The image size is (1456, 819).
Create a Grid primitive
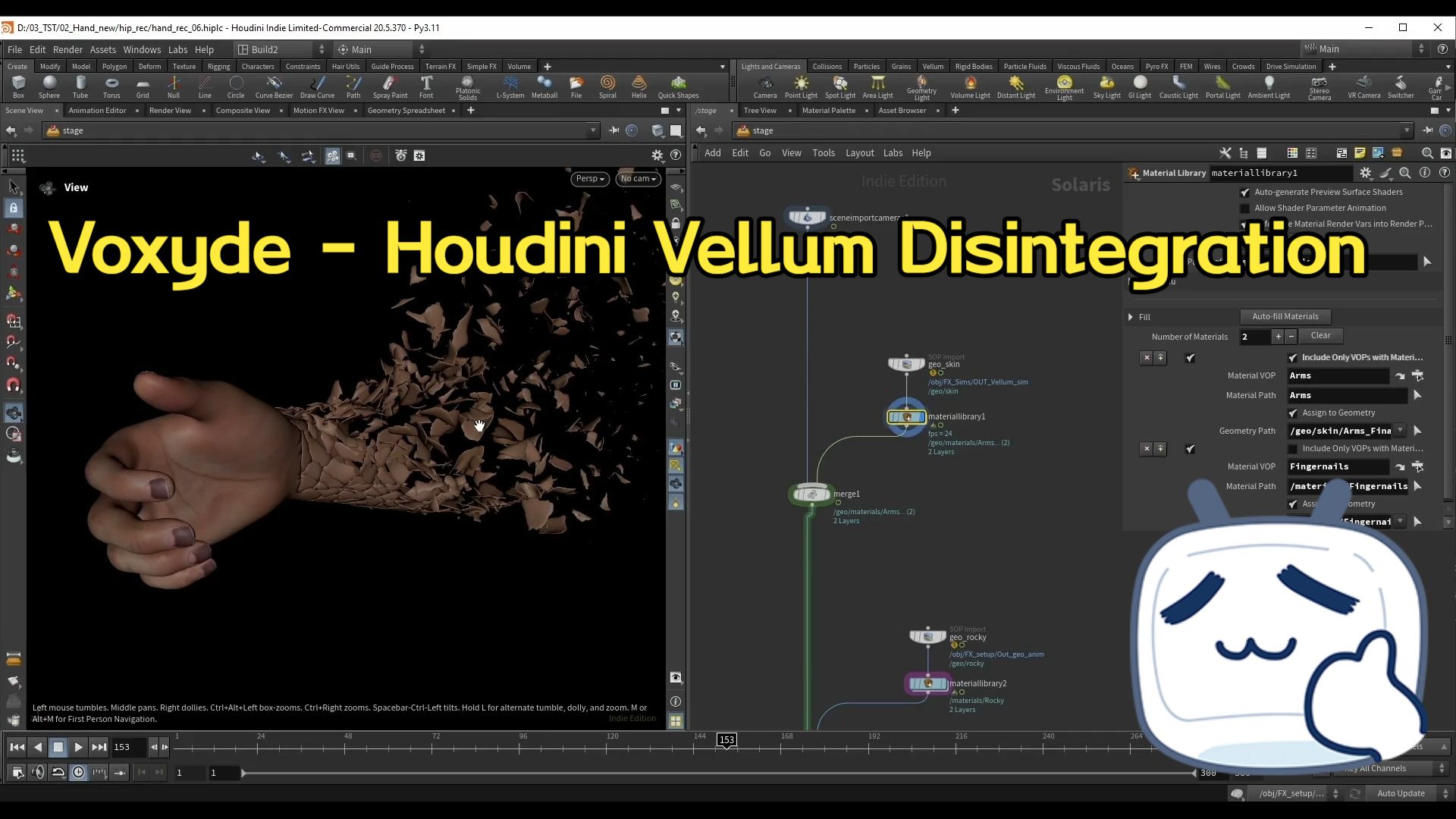point(143,86)
